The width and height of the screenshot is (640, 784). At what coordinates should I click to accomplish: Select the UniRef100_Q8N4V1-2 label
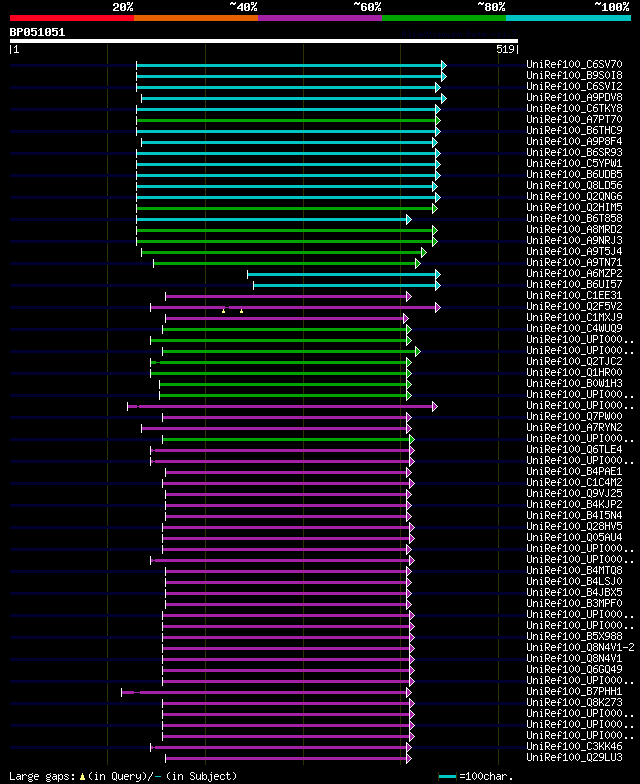pos(580,648)
